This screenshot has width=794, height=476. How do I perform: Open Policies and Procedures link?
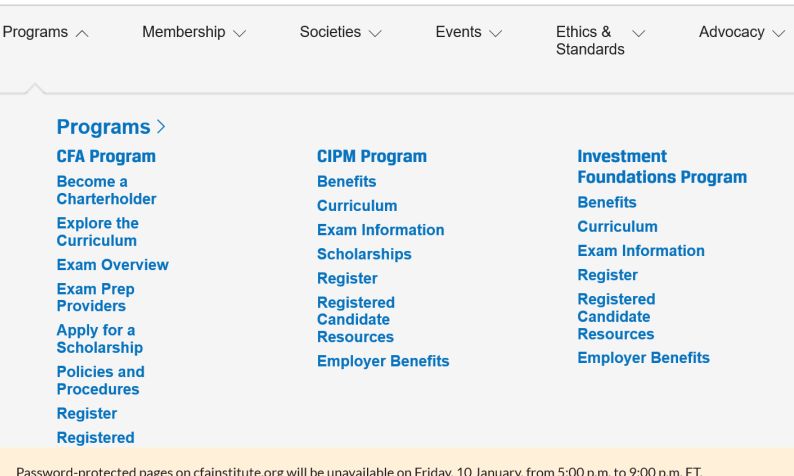(100, 381)
